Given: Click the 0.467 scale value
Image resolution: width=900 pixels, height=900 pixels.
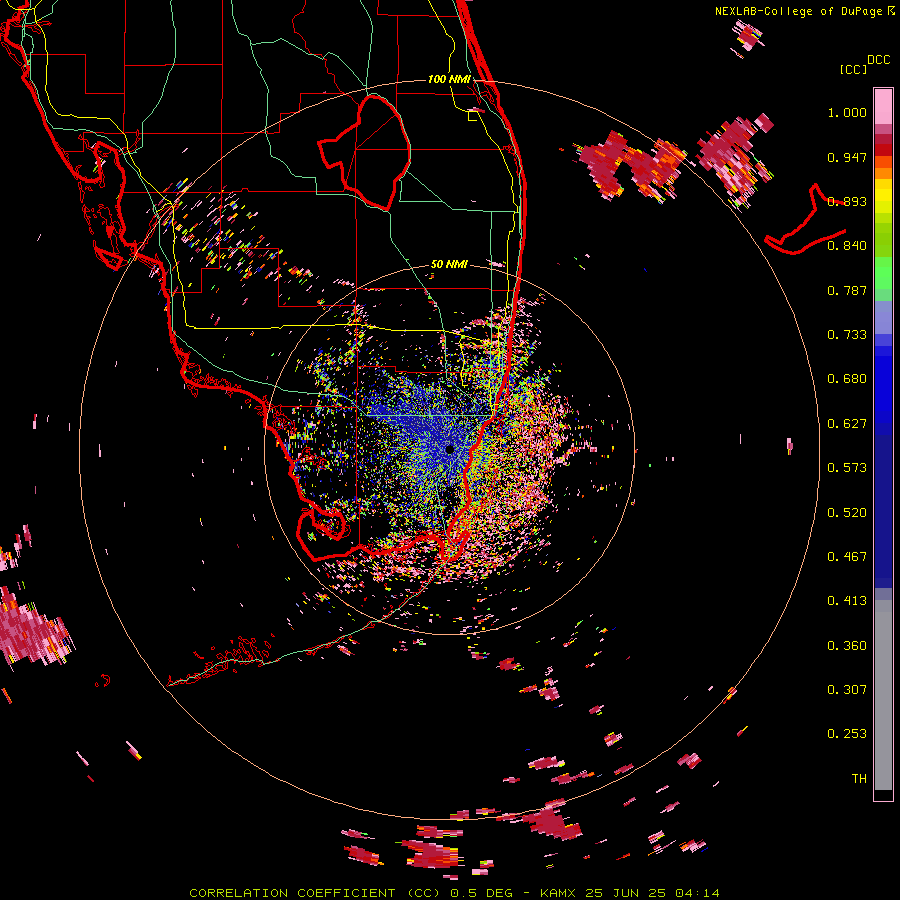Looking at the screenshot, I should click(847, 557).
